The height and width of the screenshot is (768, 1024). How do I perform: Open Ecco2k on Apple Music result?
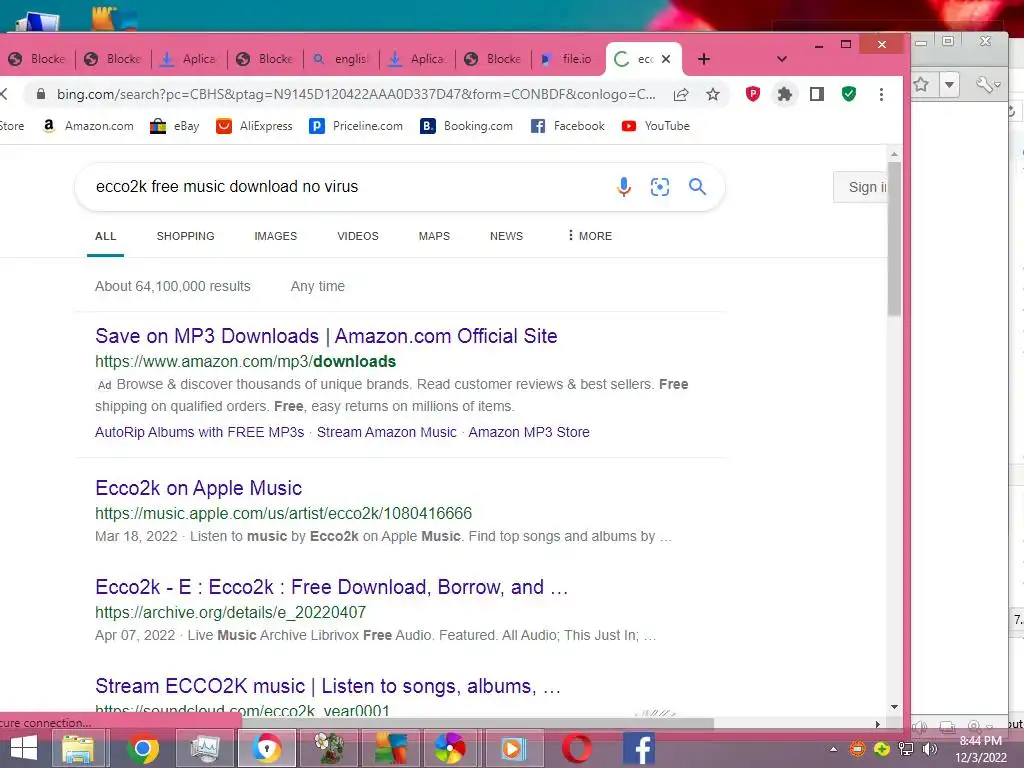pyautogui.click(x=199, y=488)
